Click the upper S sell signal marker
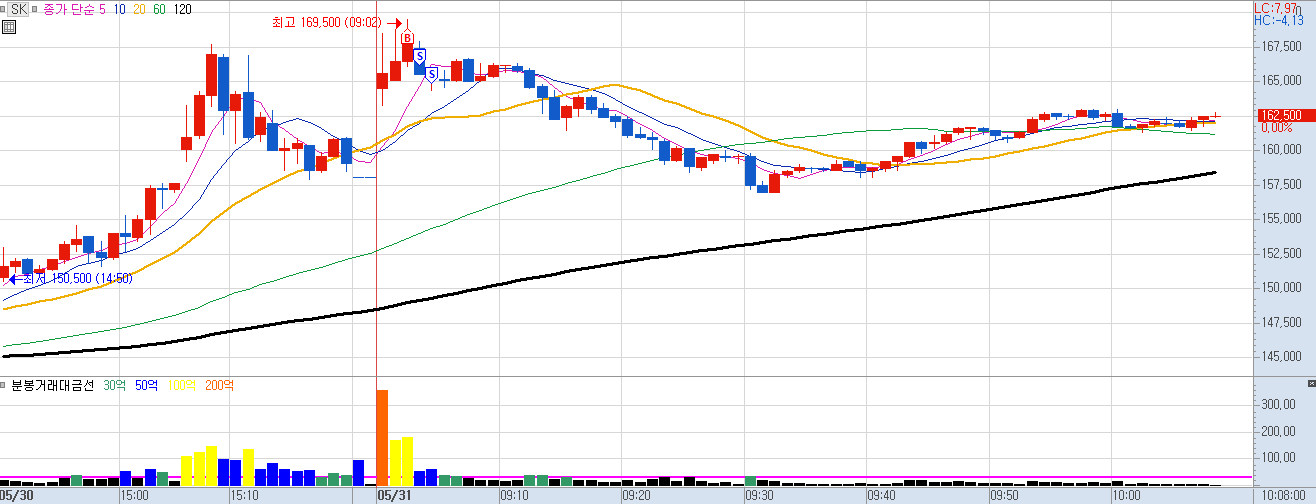This screenshot has width=1316, height=504. [x=421, y=55]
